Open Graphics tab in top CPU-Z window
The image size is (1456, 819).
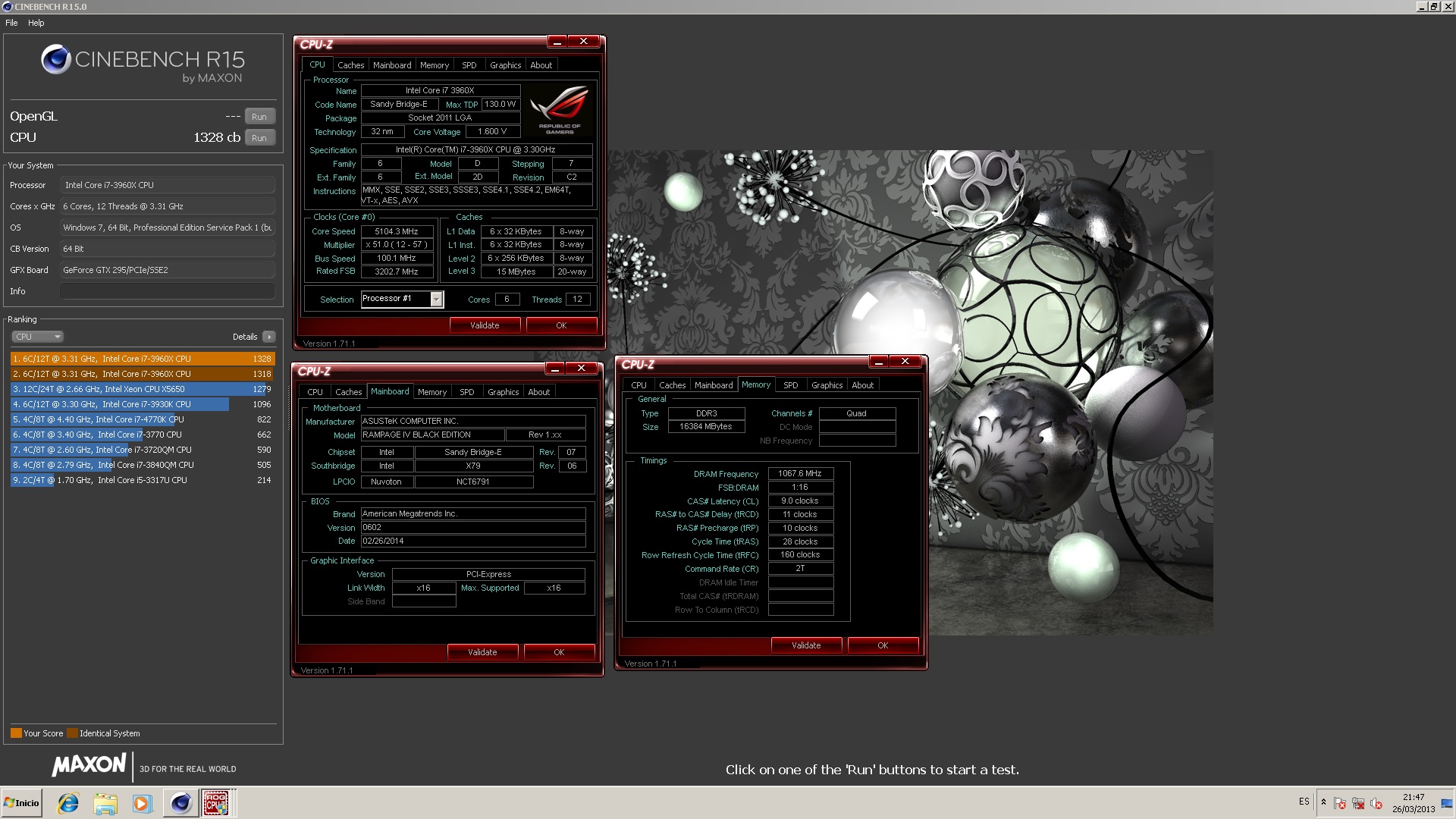(x=505, y=65)
